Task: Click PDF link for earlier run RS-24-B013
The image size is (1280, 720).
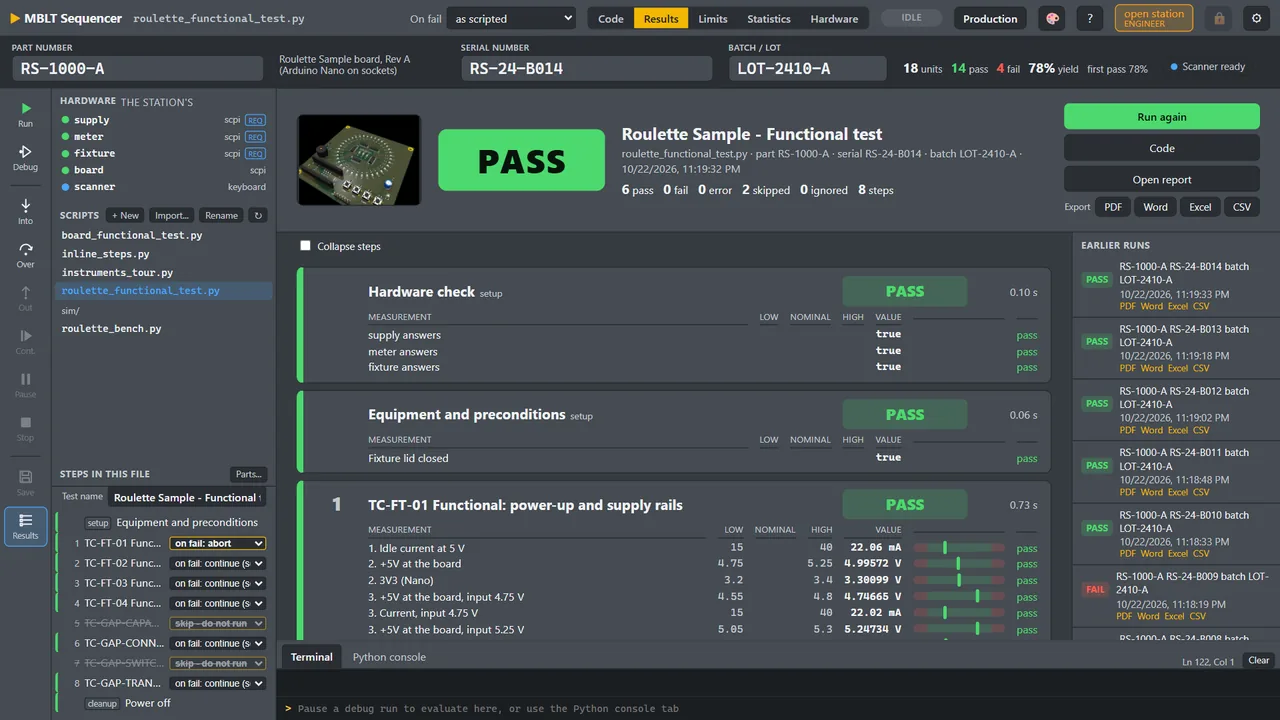Action: coord(1127,368)
